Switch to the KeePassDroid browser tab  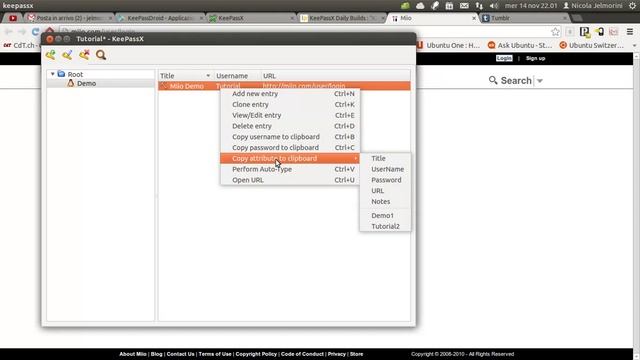tap(160, 18)
